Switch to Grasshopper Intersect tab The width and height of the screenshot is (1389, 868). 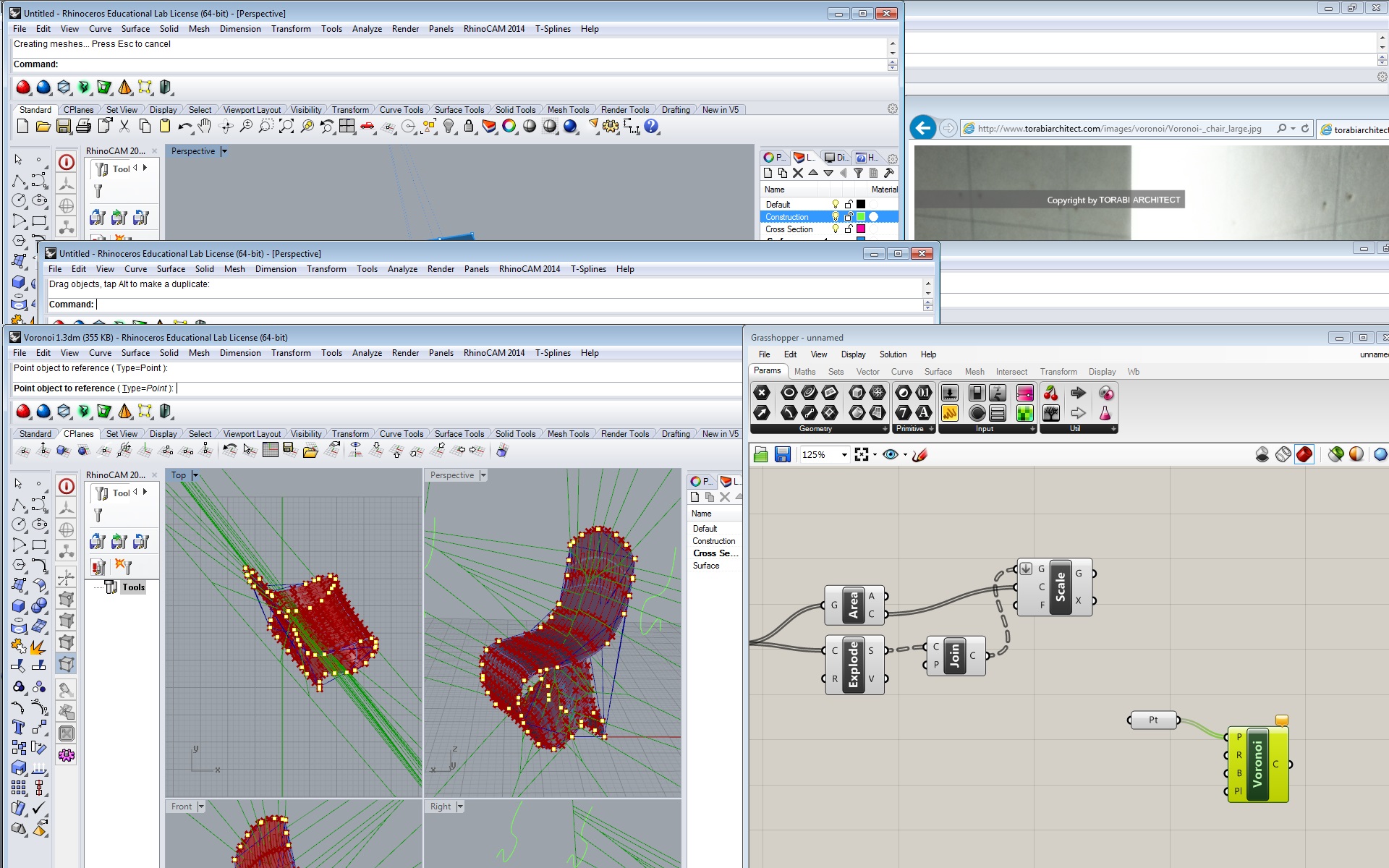(1011, 372)
